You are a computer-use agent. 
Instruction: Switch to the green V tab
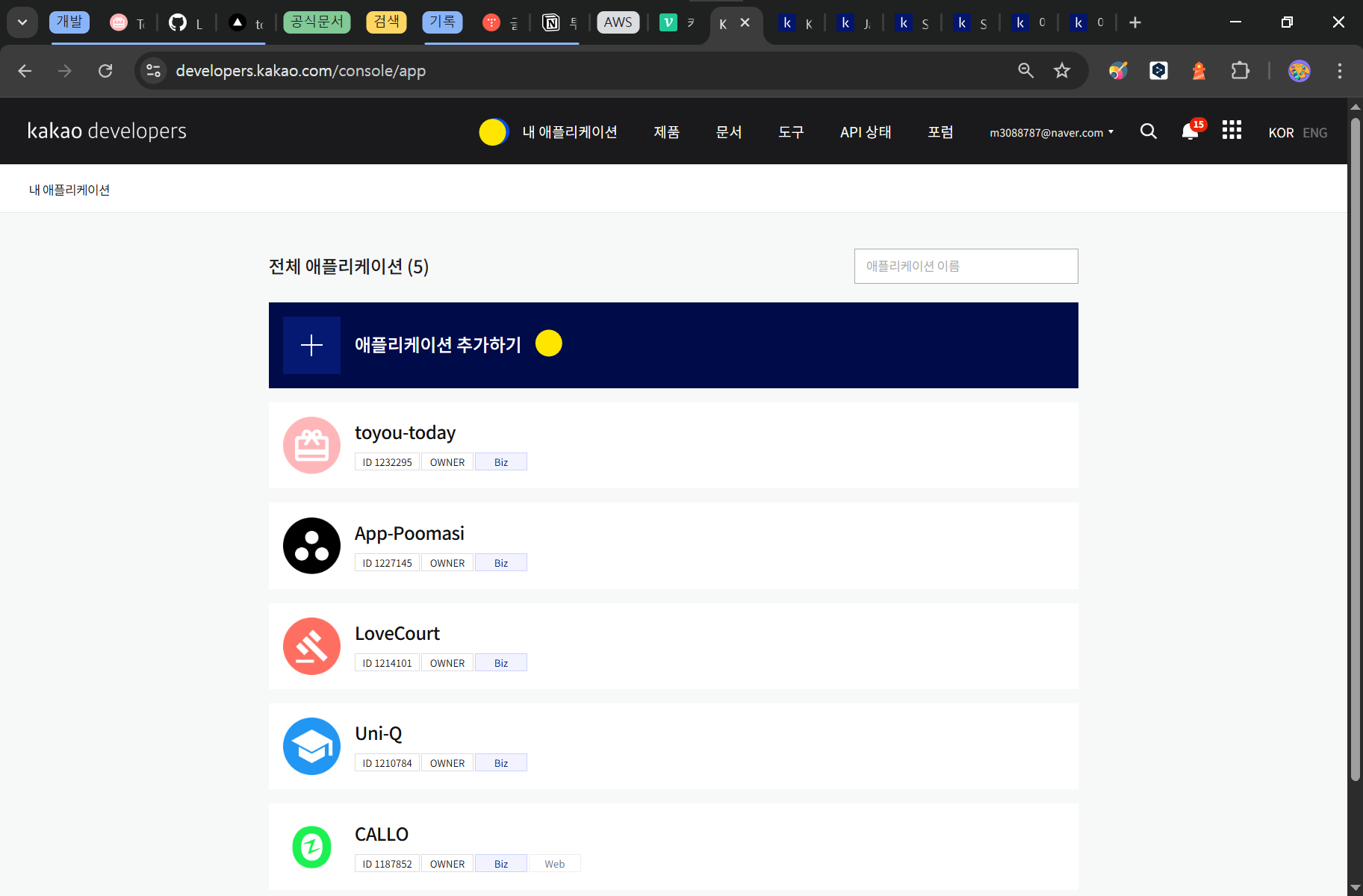pyautogui.click(x=678, y=23)
